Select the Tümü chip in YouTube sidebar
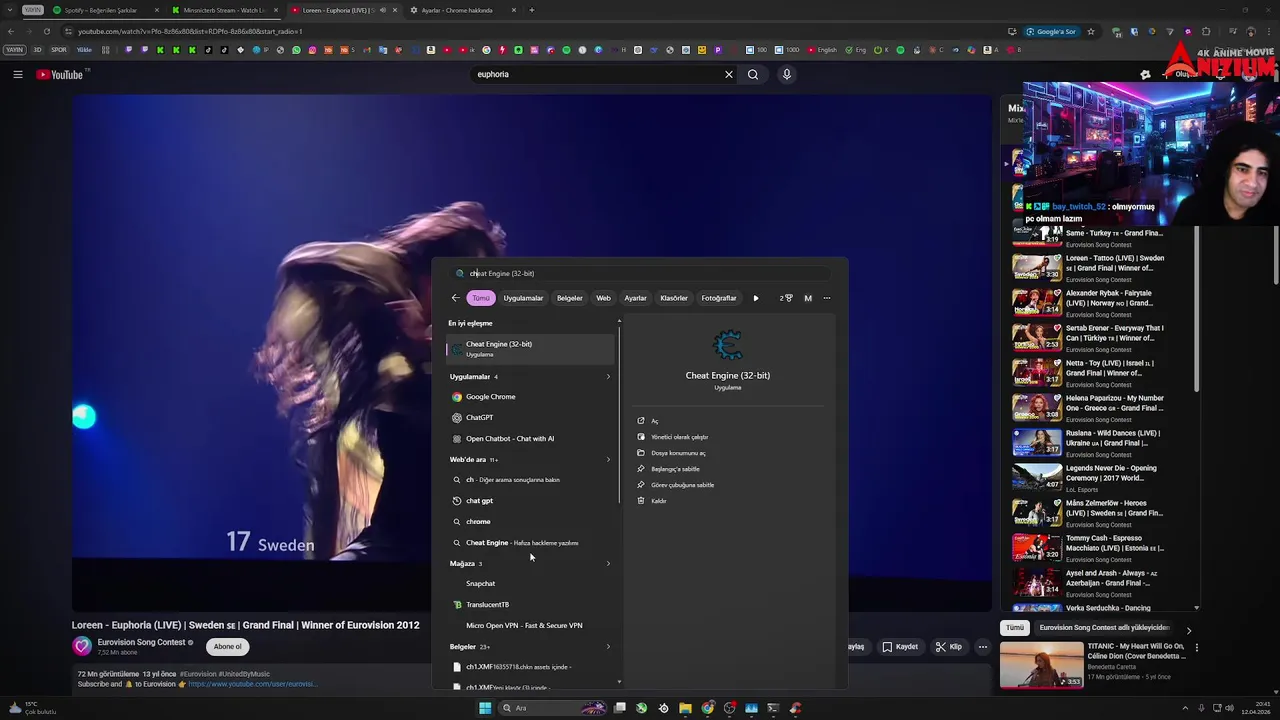Screen dimensions: 1280x720 1015,628
